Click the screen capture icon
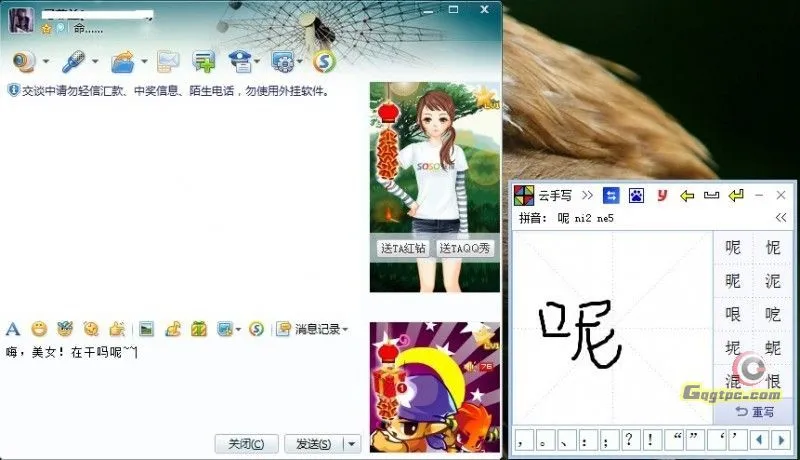Screen dimensions: 800x460 pyautogui.click(x=225, y=329)
